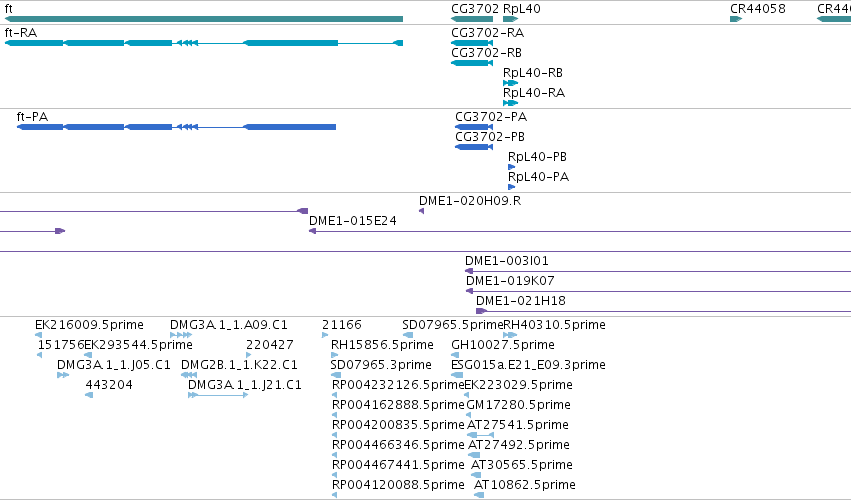Click the EK216009.5prime EST marker
Screen dimensions: 851x500
(39, 335)
